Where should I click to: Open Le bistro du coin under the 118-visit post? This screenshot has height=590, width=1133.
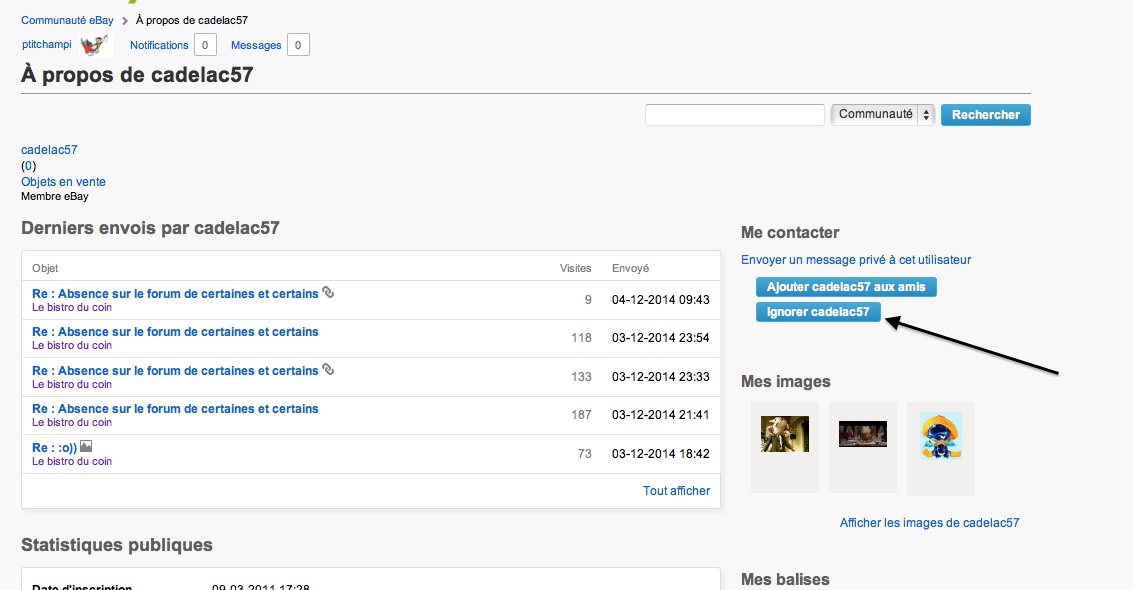click(x=72, y=345)
